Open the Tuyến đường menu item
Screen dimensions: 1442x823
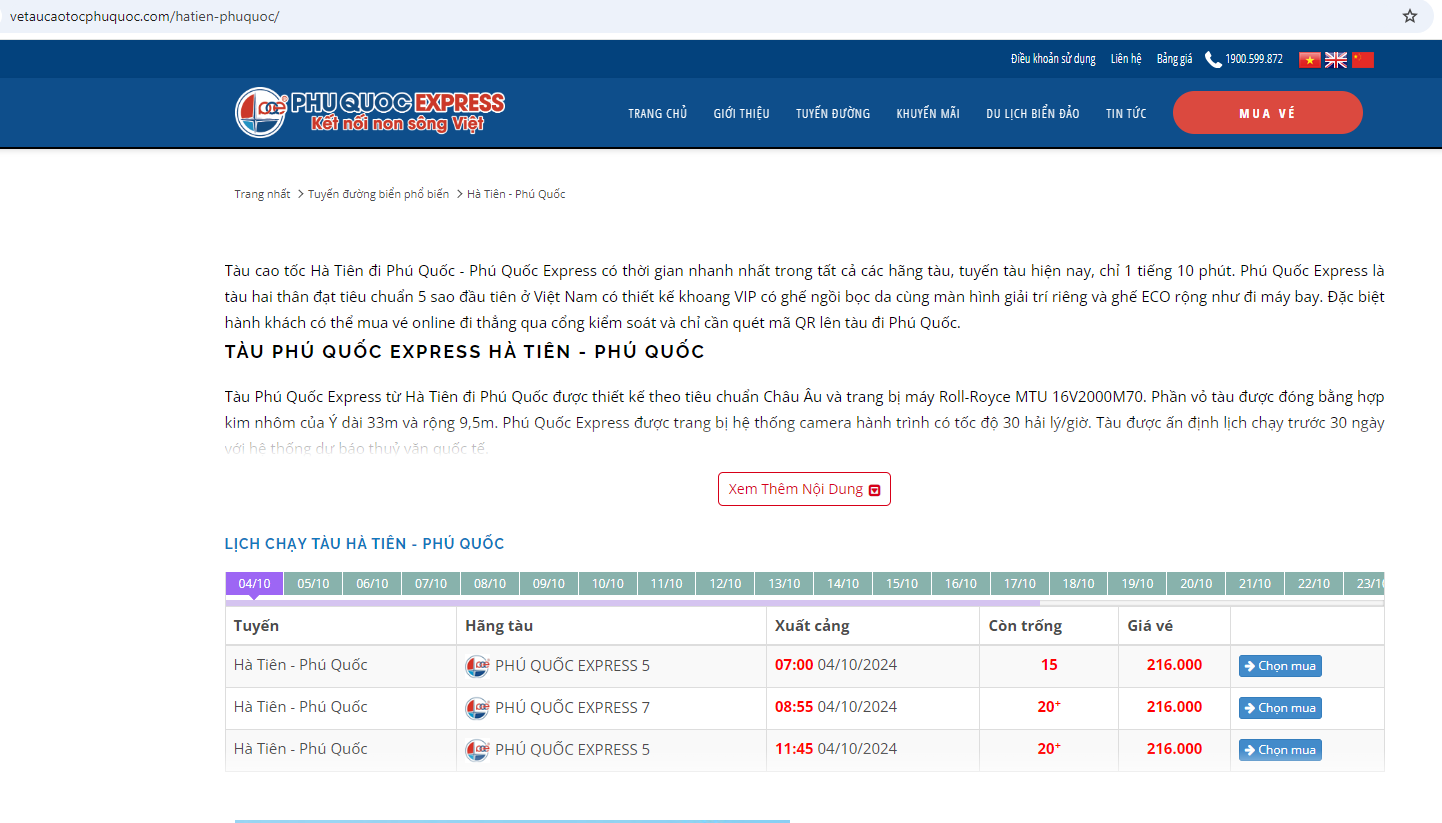833,113
